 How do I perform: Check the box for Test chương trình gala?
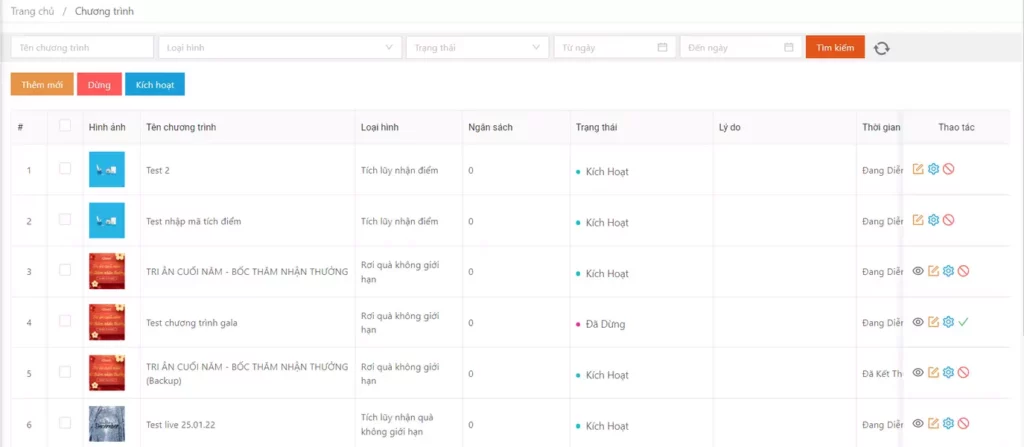click(65, 322)
